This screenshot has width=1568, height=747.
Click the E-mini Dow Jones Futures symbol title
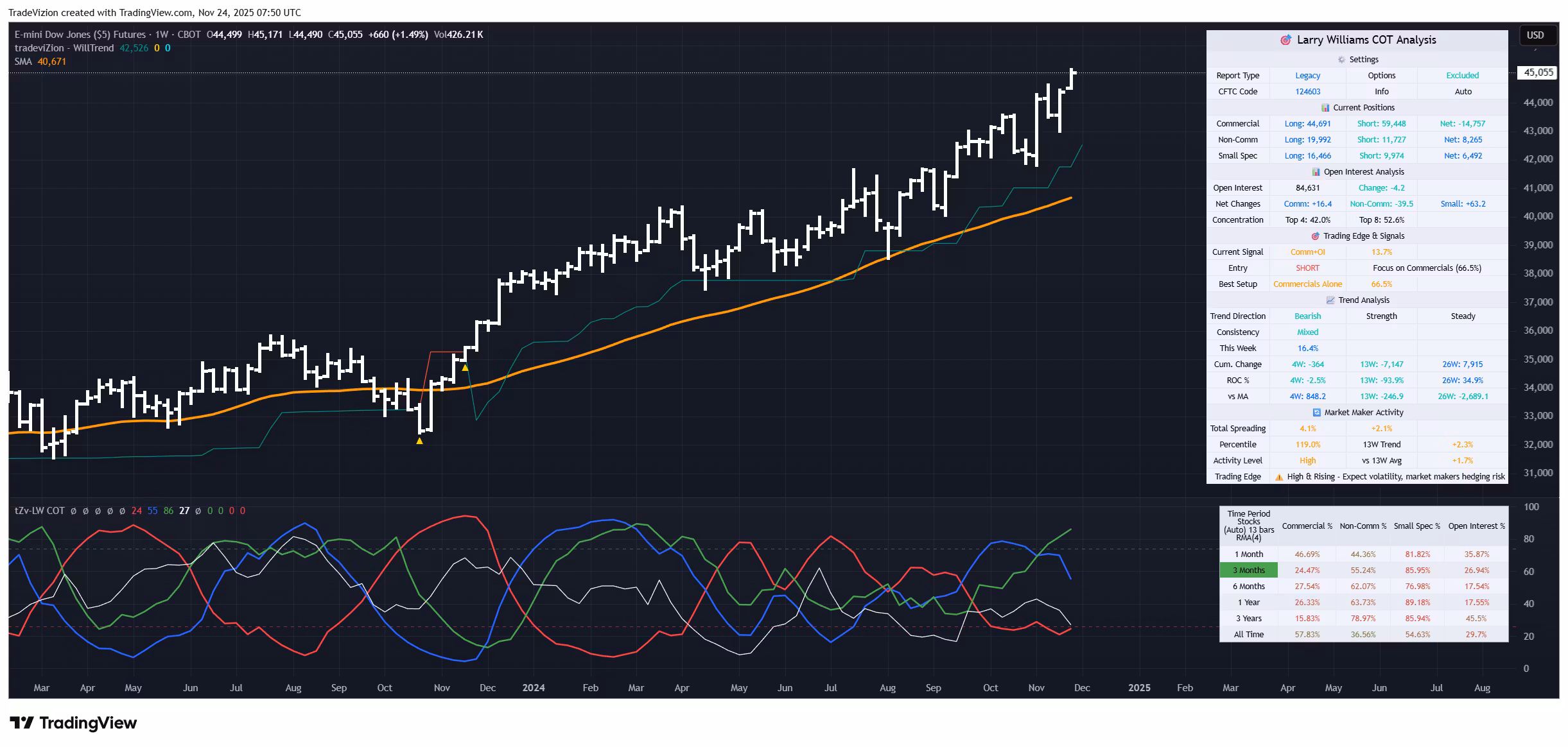point(80,35)
